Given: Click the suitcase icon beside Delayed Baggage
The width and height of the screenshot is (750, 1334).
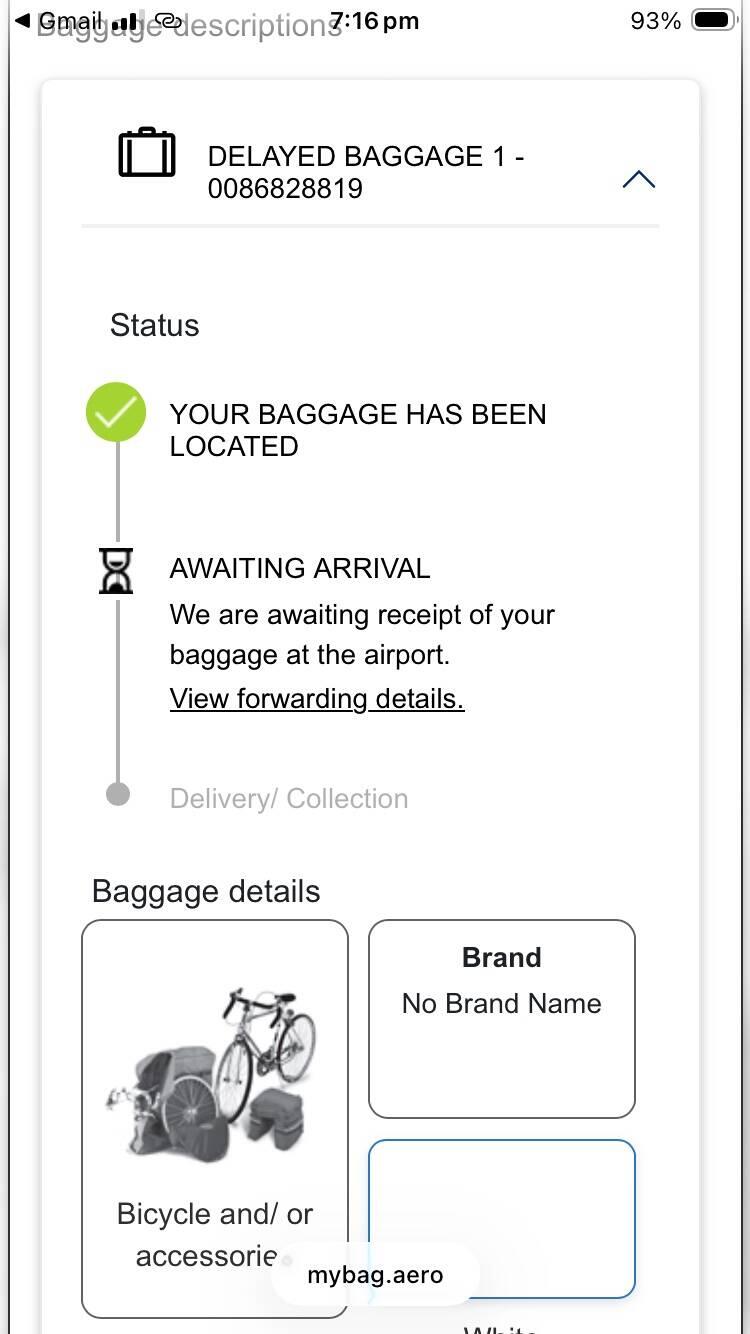Looking at the screenshot, I should coord(147,154).
